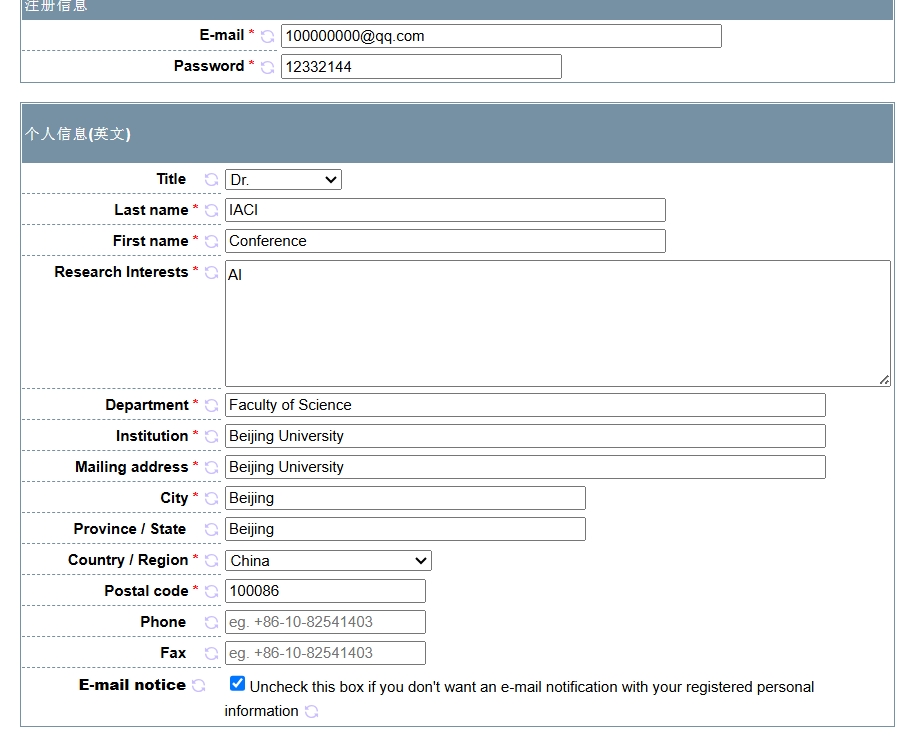Click the refresh icon beside E-mail notice label

pyautogui.click(x=199, y=685)
